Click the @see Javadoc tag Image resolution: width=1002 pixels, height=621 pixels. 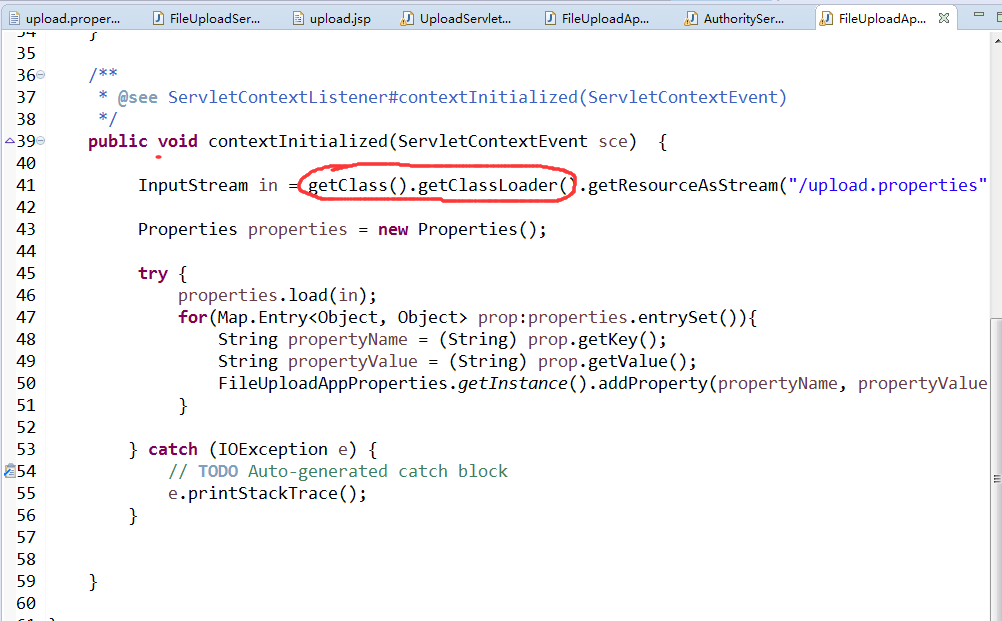(x=137, y=97)
